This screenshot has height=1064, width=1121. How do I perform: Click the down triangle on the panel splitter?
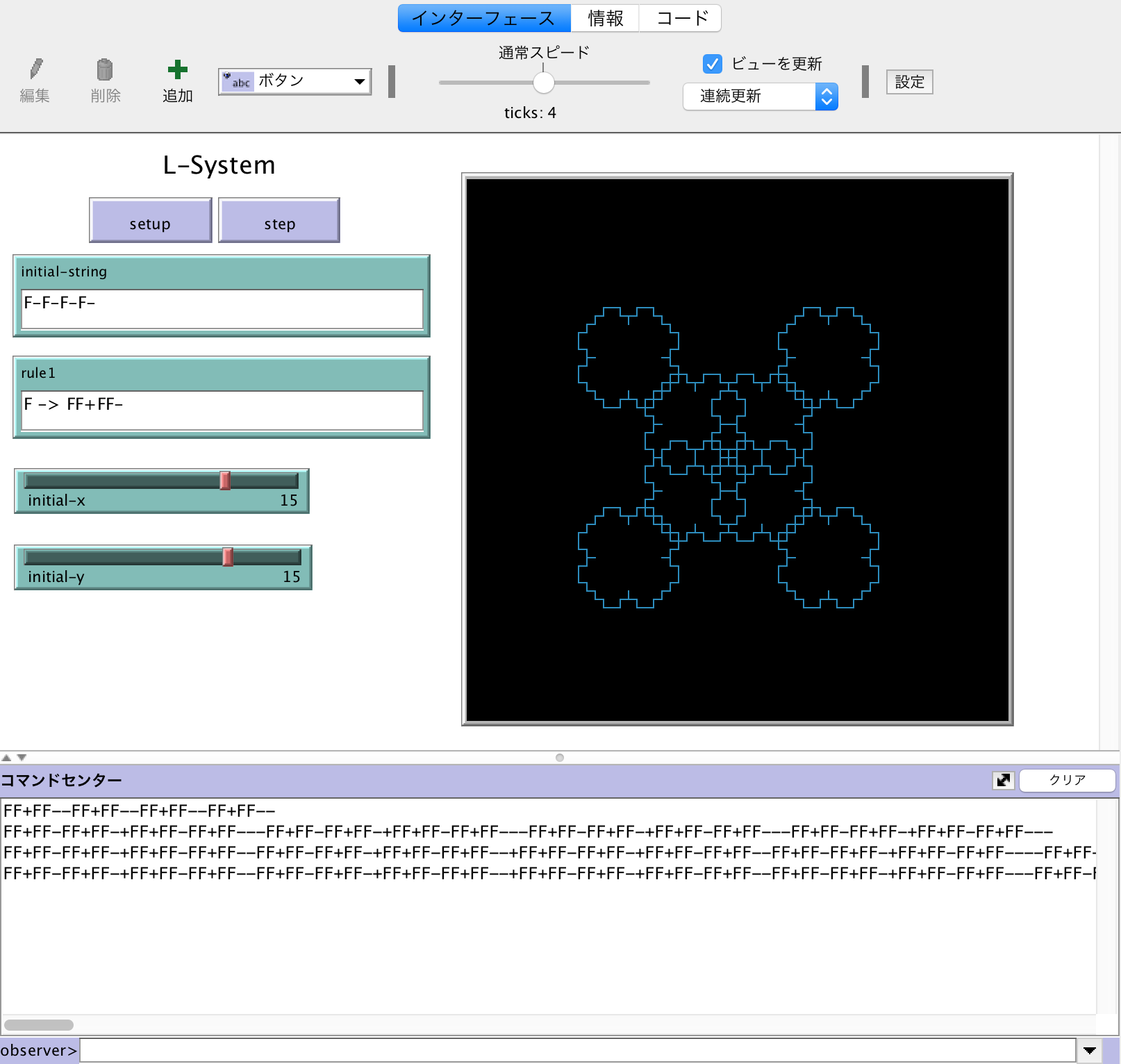[22, 758]
